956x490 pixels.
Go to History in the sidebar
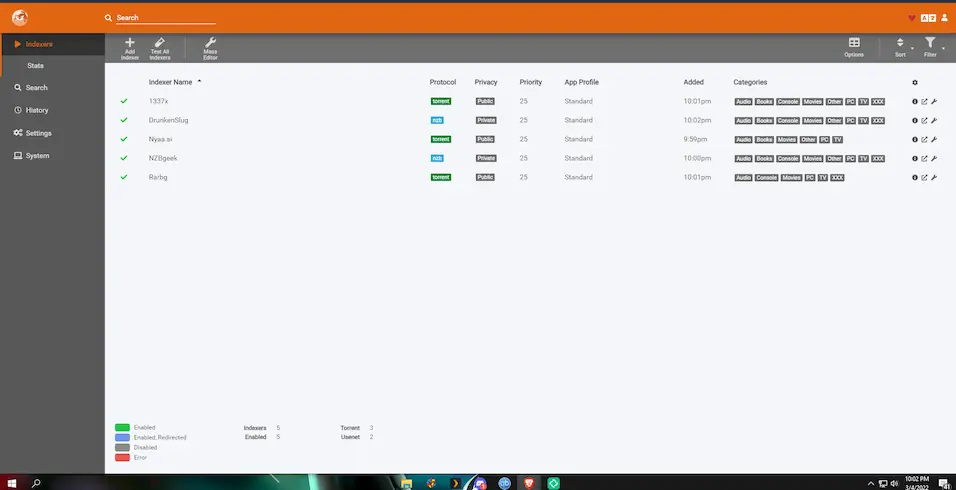tap(36, 110)
